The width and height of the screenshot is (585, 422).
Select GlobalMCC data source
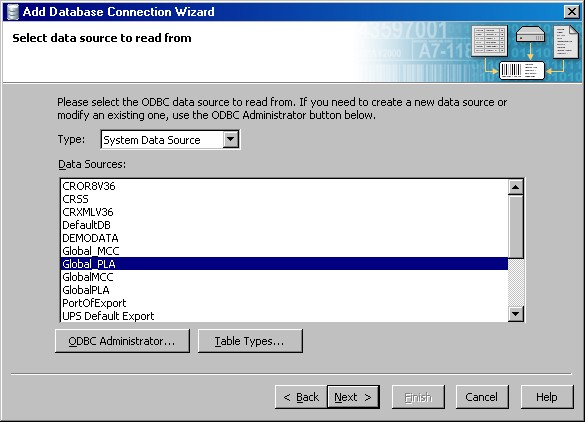[x=284, y=277]
